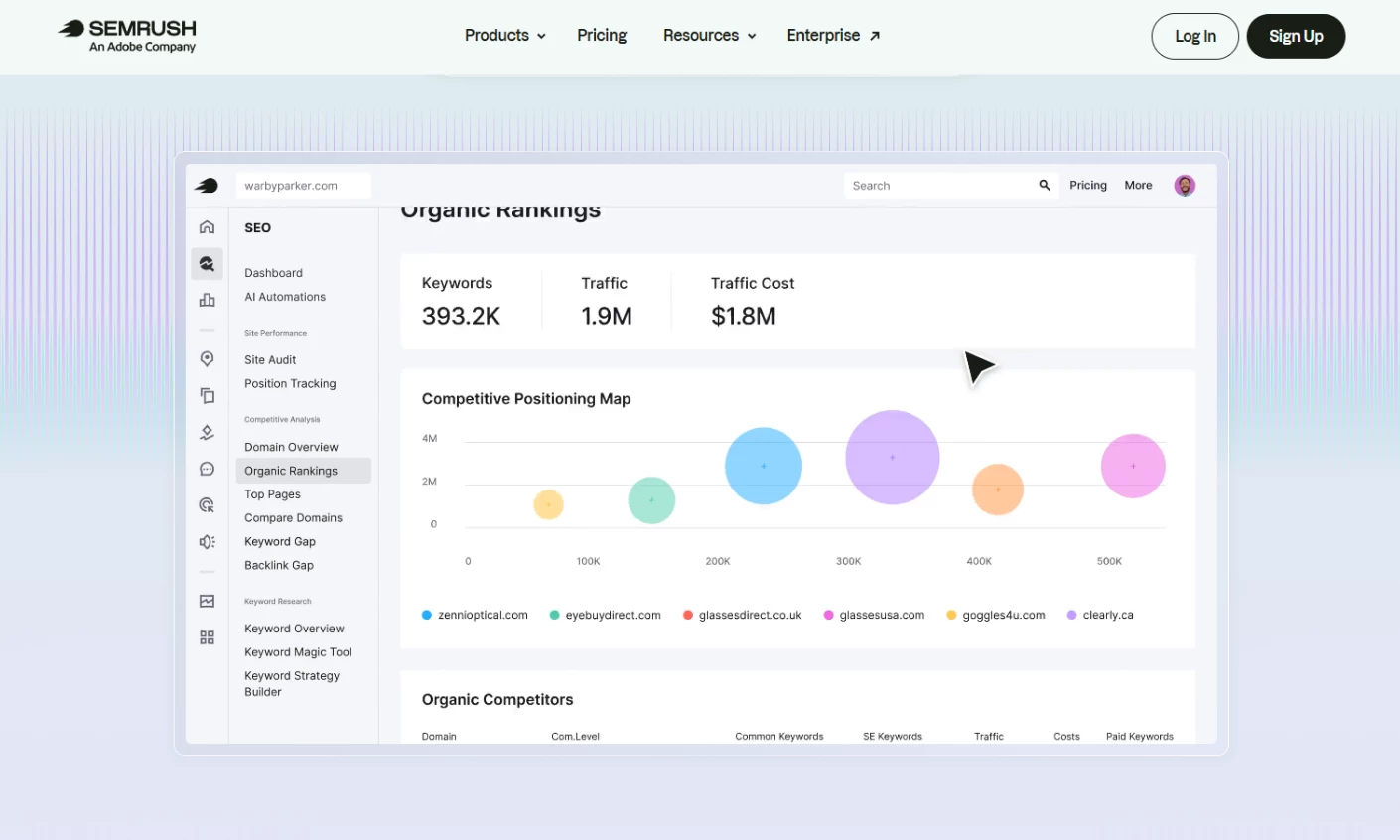Open the megaphone sidebar icon
Screen dimensions: 1400x840
point(207,542)
